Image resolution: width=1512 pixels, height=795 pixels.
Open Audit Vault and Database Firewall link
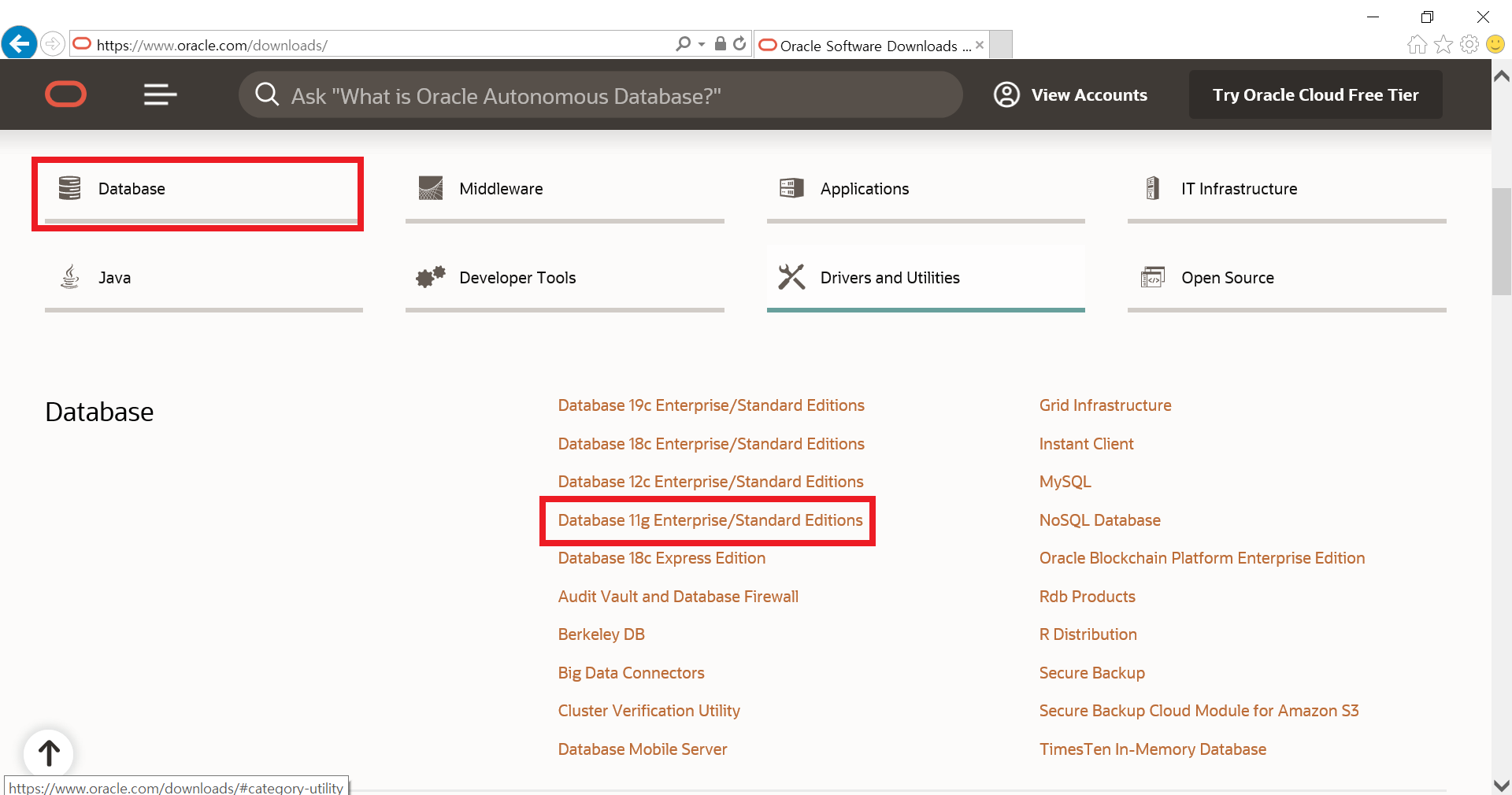tap(678, 597)
